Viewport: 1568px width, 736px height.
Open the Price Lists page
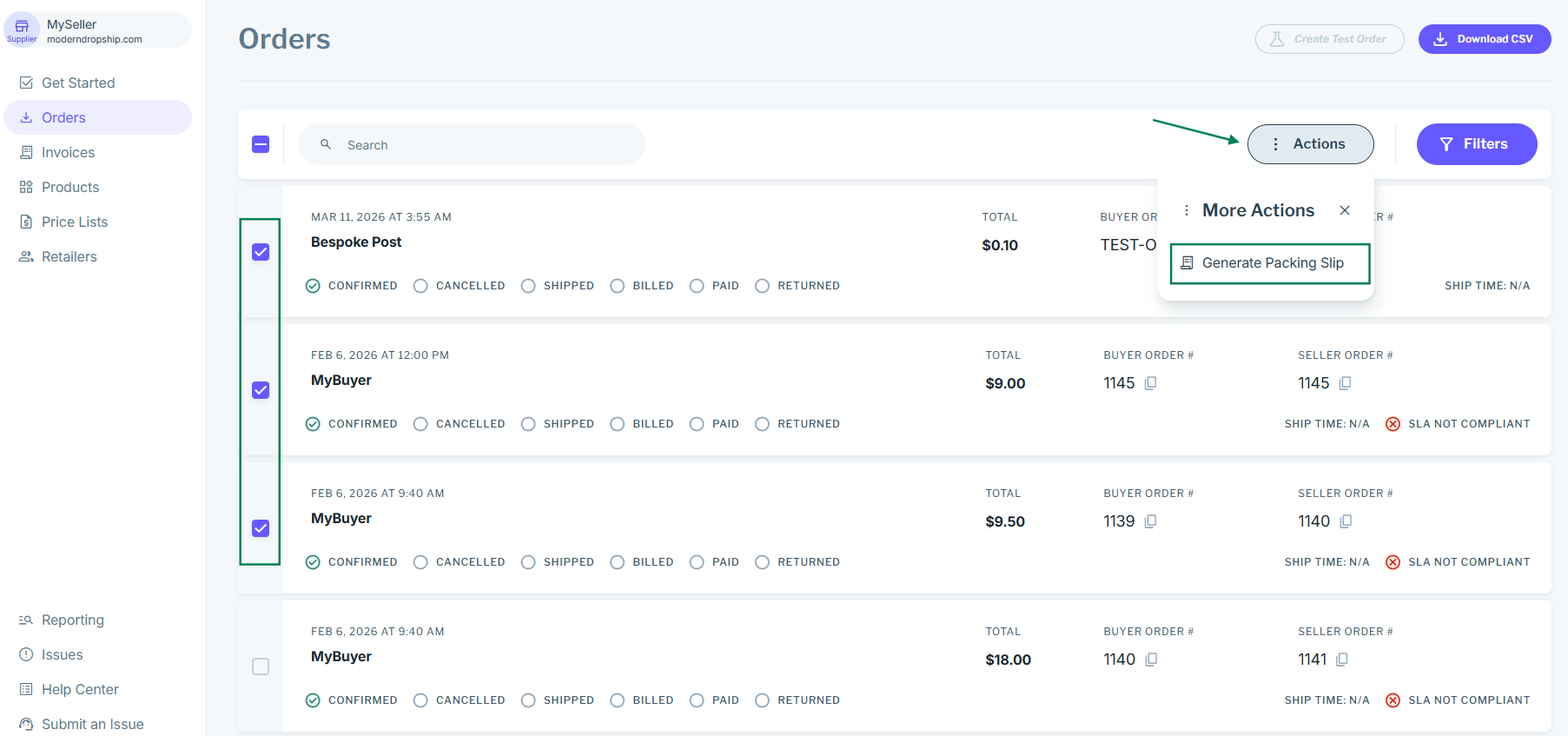point(75,222)
